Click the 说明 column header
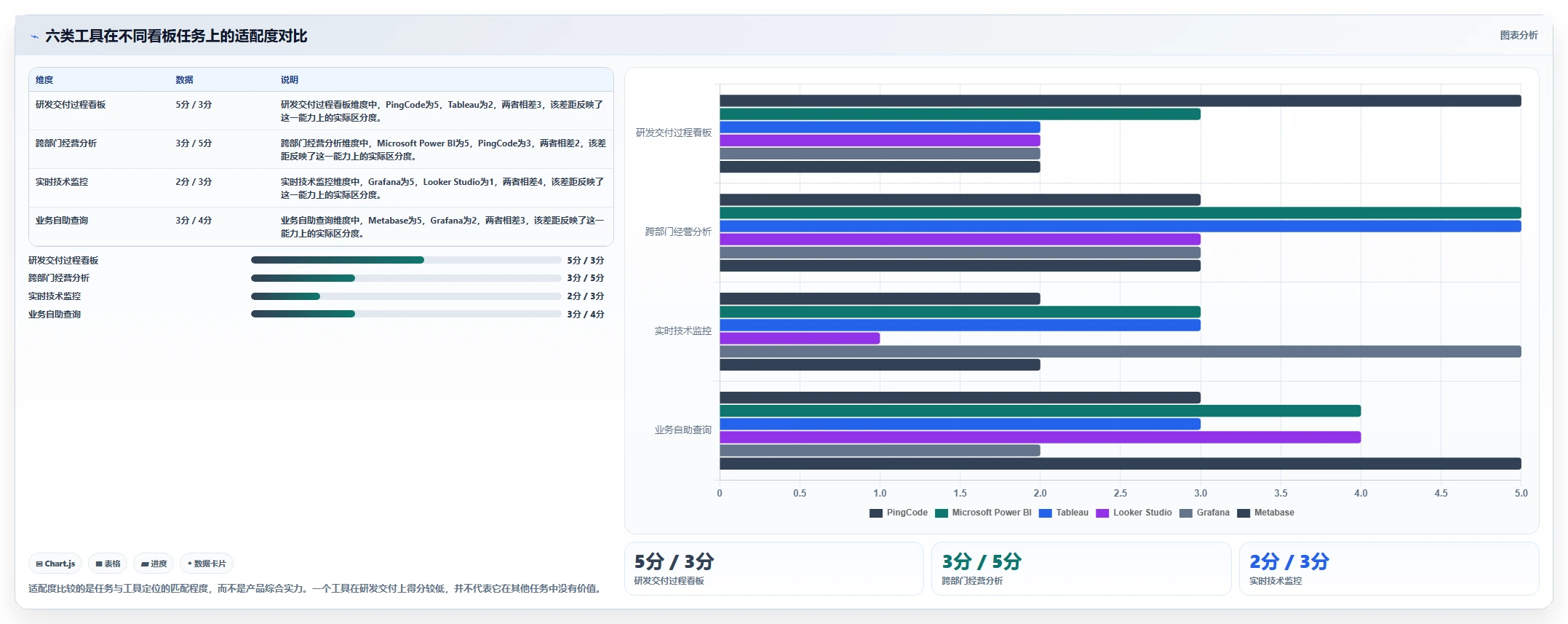This screenshot has width=1568, height=624. pos(290,80)
